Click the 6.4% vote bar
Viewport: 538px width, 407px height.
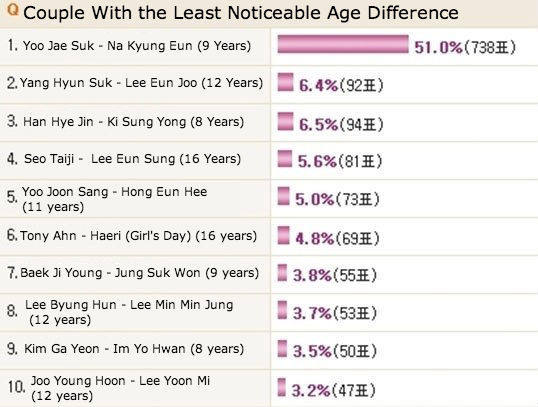pyautogui.click(x=285, y=82)
